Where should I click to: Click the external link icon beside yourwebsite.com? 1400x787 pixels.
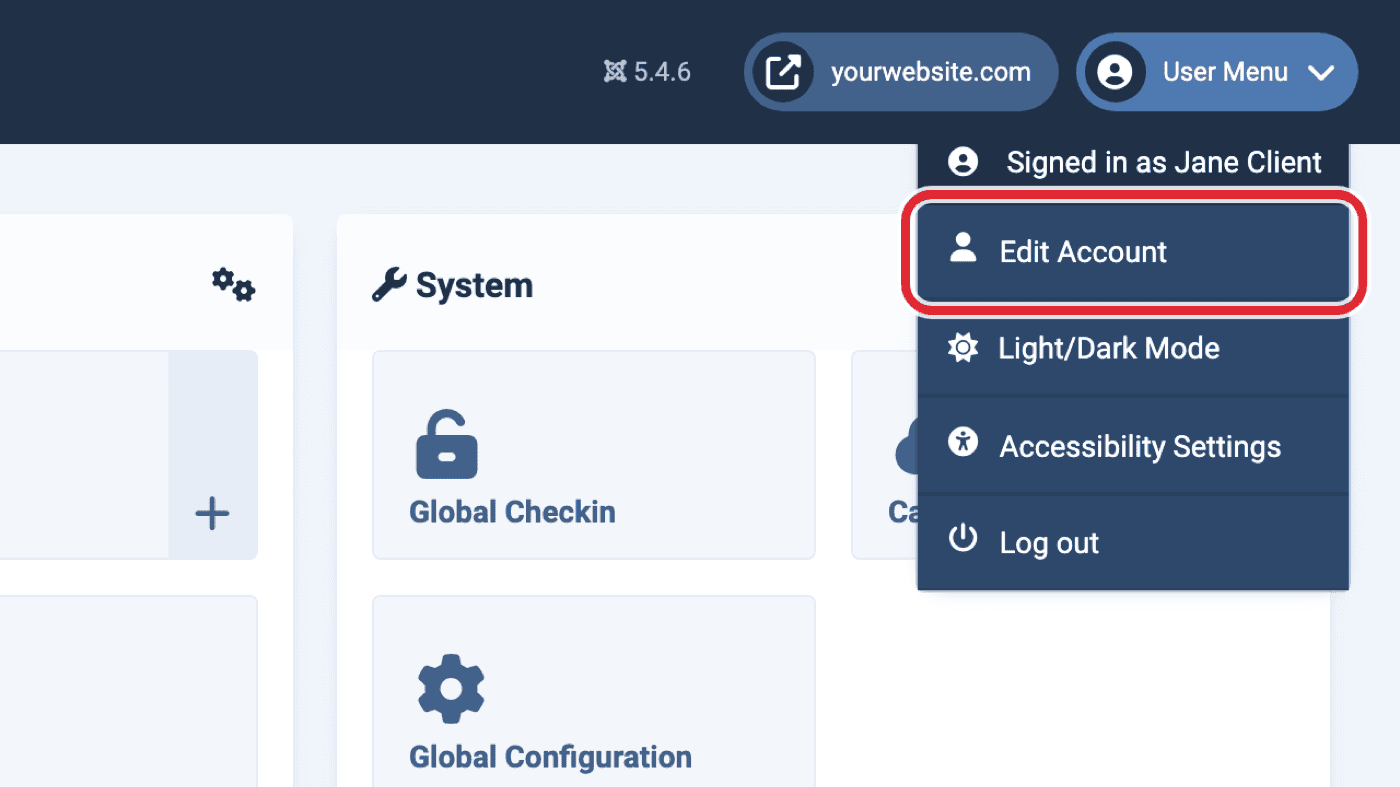coord(782,72)
